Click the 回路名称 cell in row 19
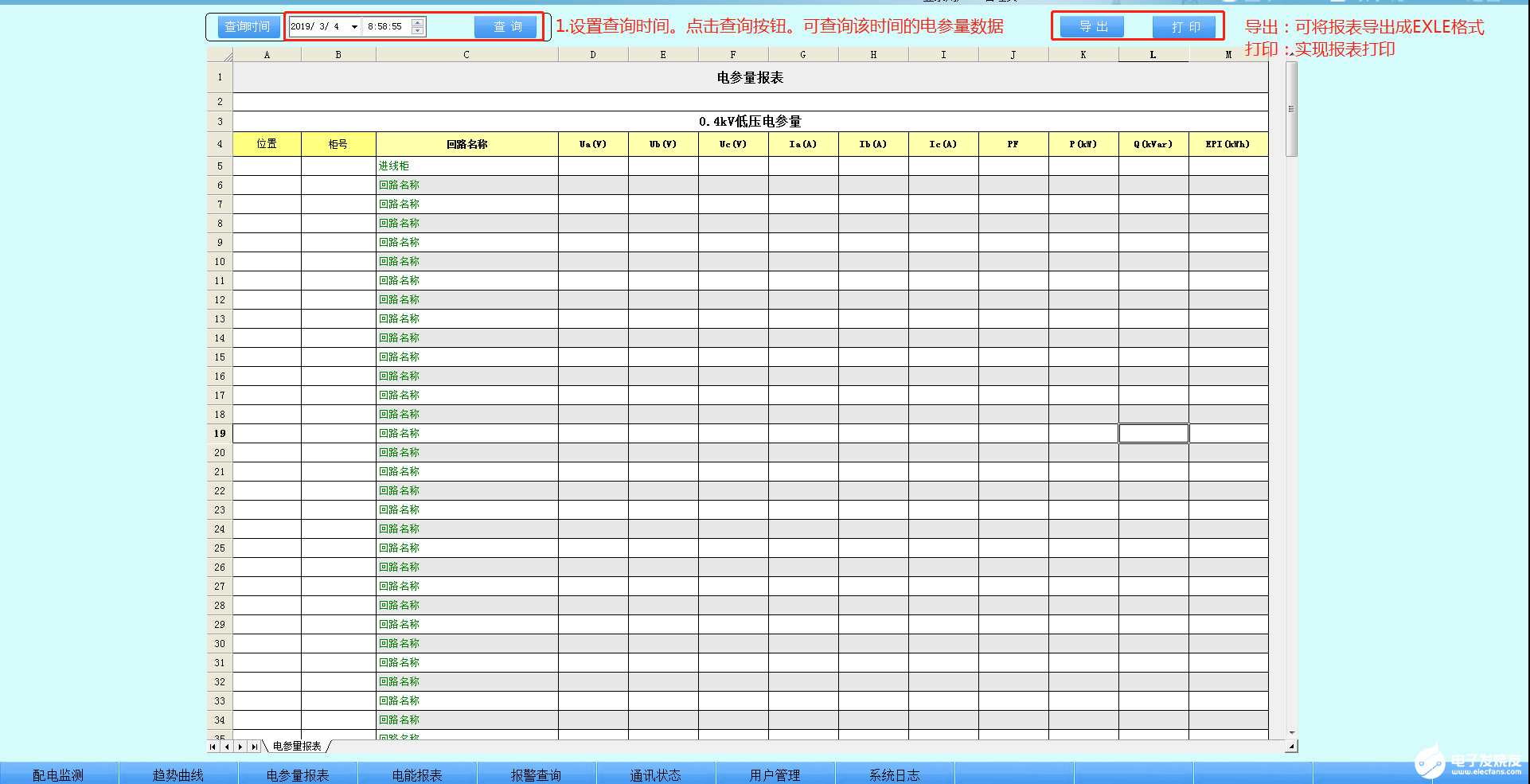Image resolution: width=1530 pixels, height=784 pixels. pos(467,434)
